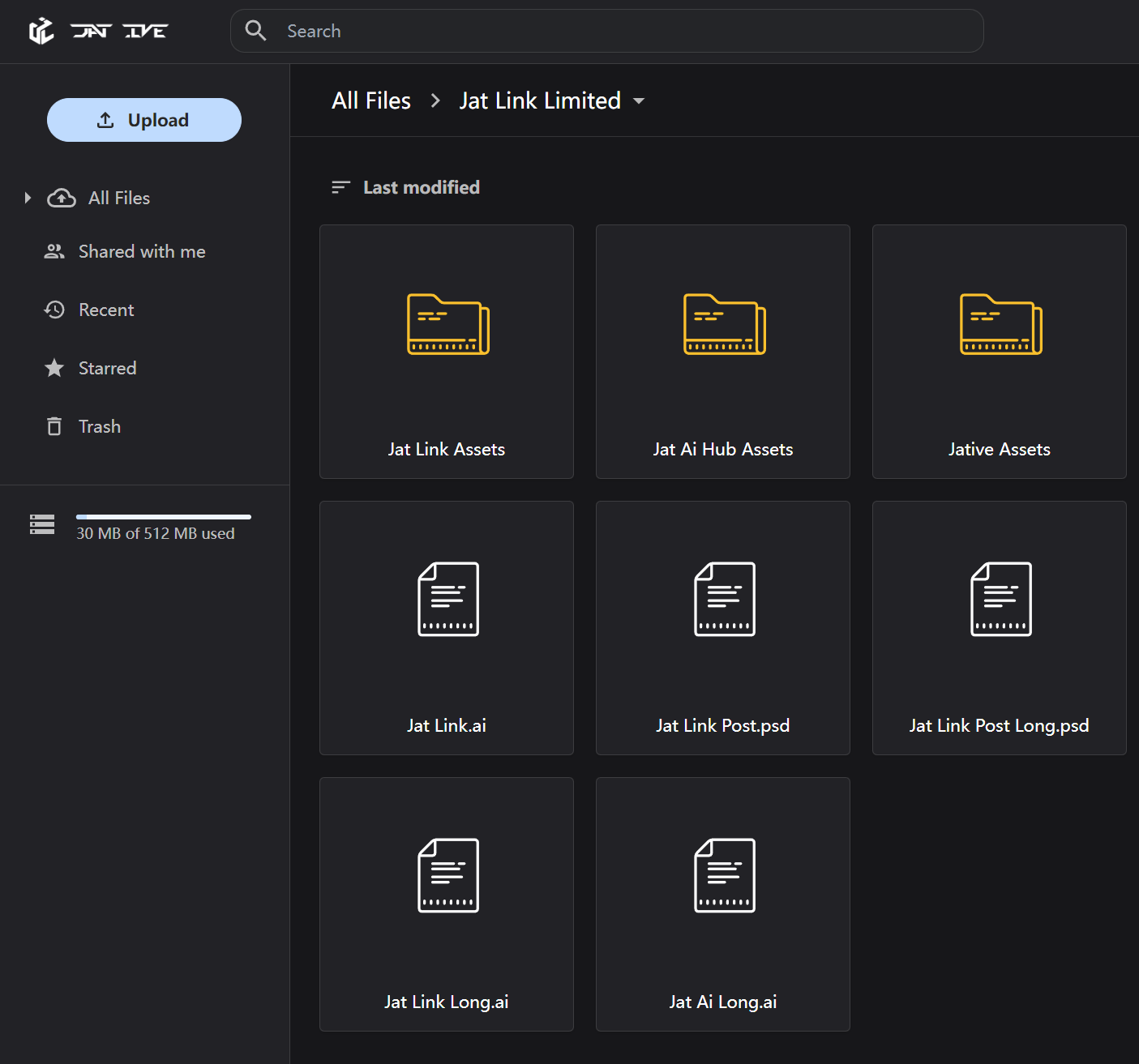Click Jat Link Limited breadcrumb title
This screenshot has width=1139, height=1064.
coord(540,100)
